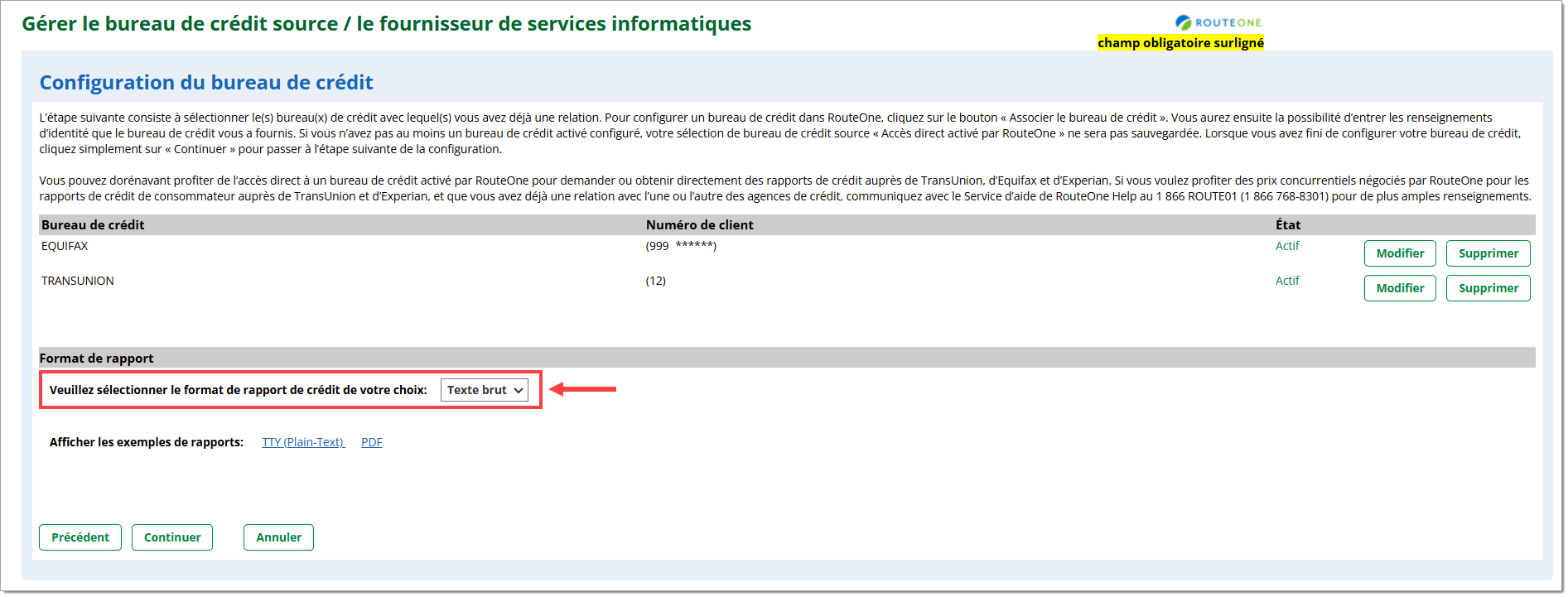Viewport: 1568px width, 597px height.
Task: Click the Configuration du bureau de crédit heading
Action: point(206,83)
